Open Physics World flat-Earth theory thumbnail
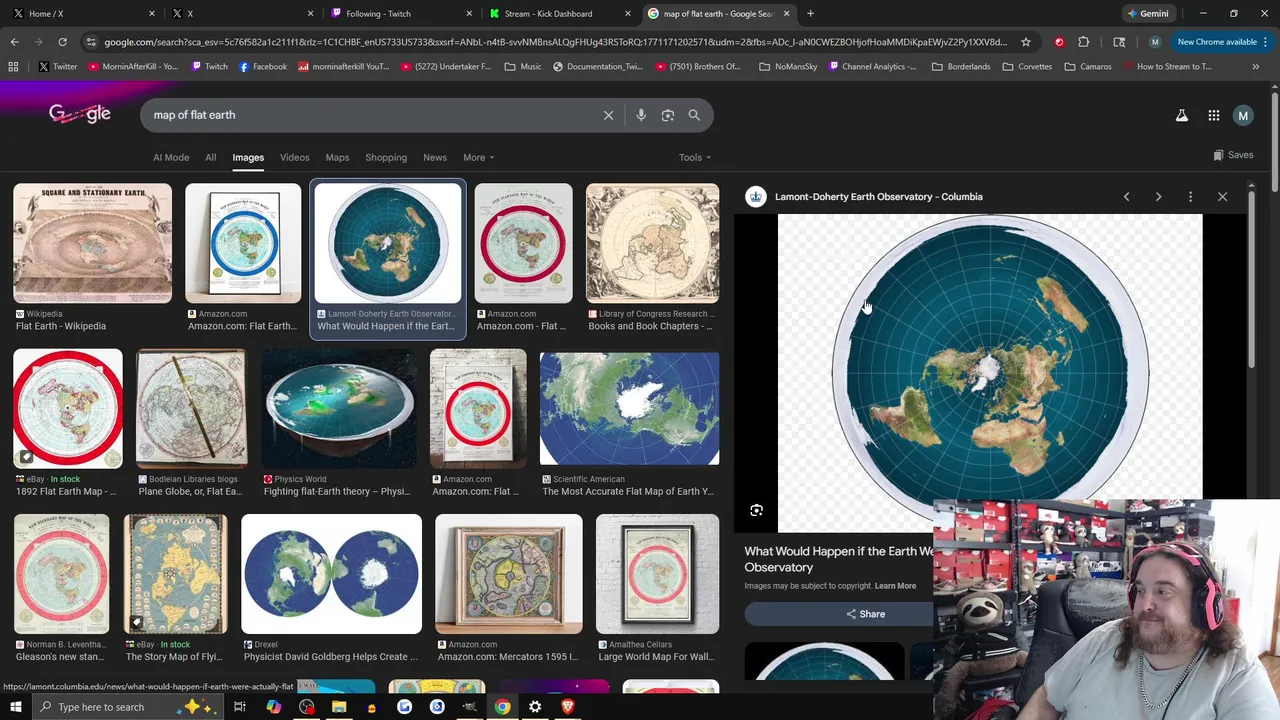1280x720 pixels. click(x=338, y=409)
